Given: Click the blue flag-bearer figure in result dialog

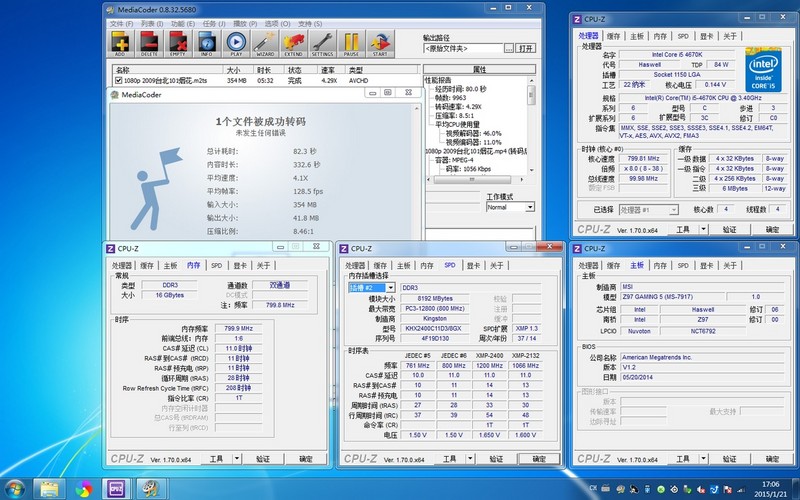Looking at the screenshot, I should (155, 189).
